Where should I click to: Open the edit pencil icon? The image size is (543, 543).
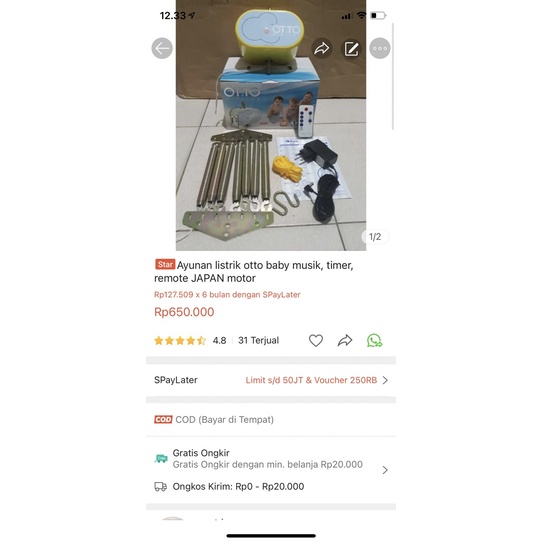click(x=351, y=48)
